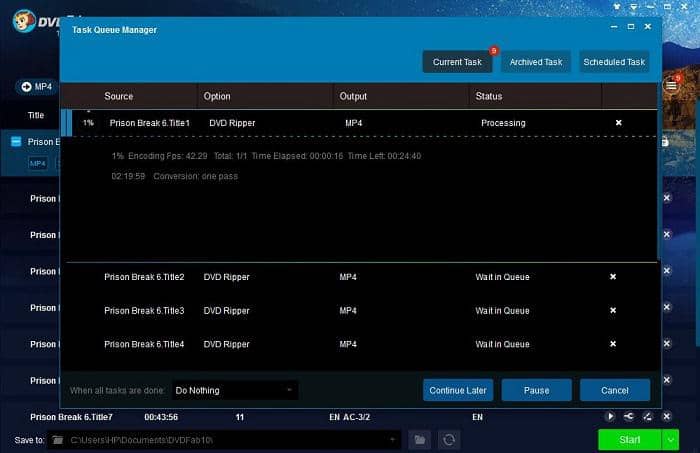Switch to Current Task tab
Image resolution: width=700 pixels, height=453 pixels.
(x=457, y=62)
